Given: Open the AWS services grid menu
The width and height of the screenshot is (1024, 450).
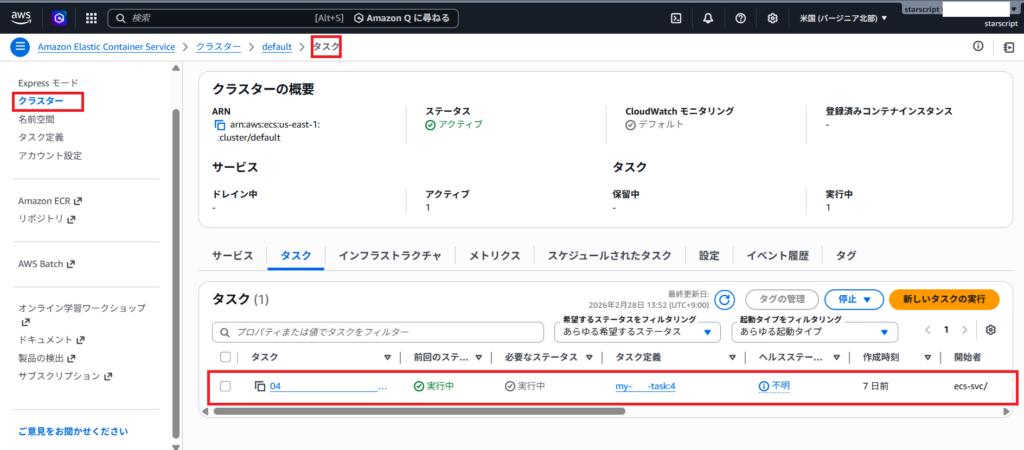Looking at the screenshot, I should pos(91,18).
